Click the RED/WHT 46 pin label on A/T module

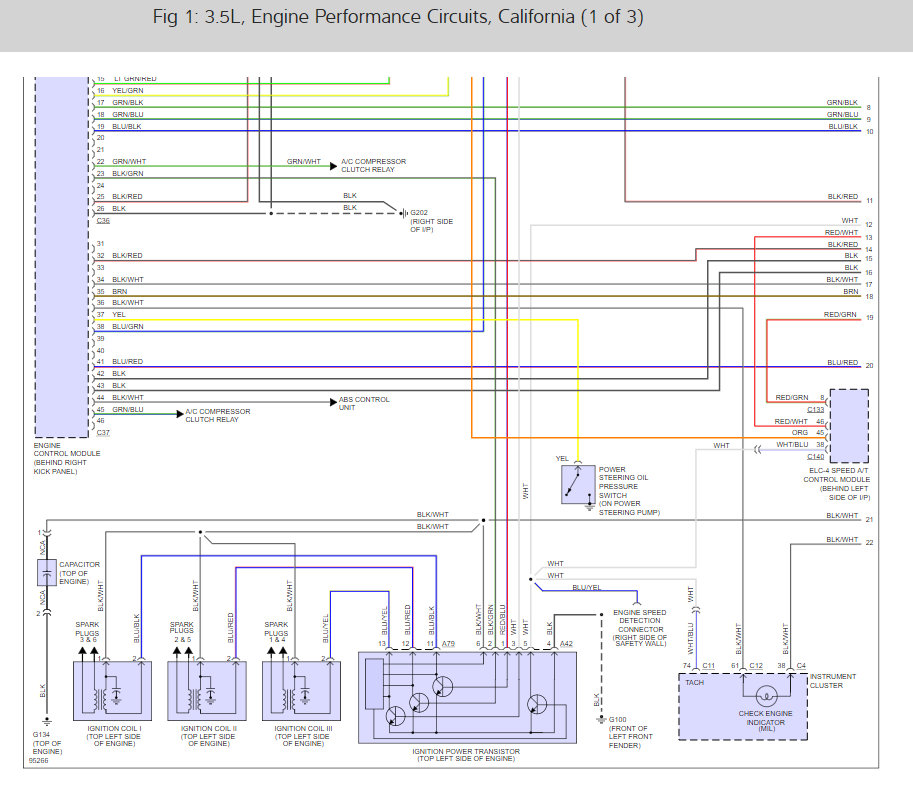(x=799, y=421)
